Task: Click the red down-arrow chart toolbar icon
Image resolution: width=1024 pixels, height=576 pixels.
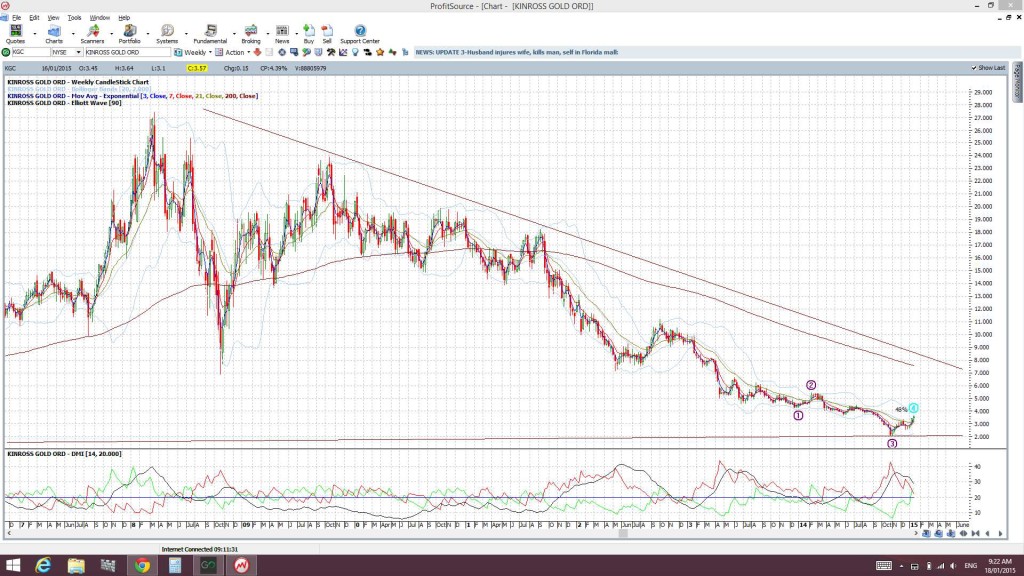Action: 257,52
